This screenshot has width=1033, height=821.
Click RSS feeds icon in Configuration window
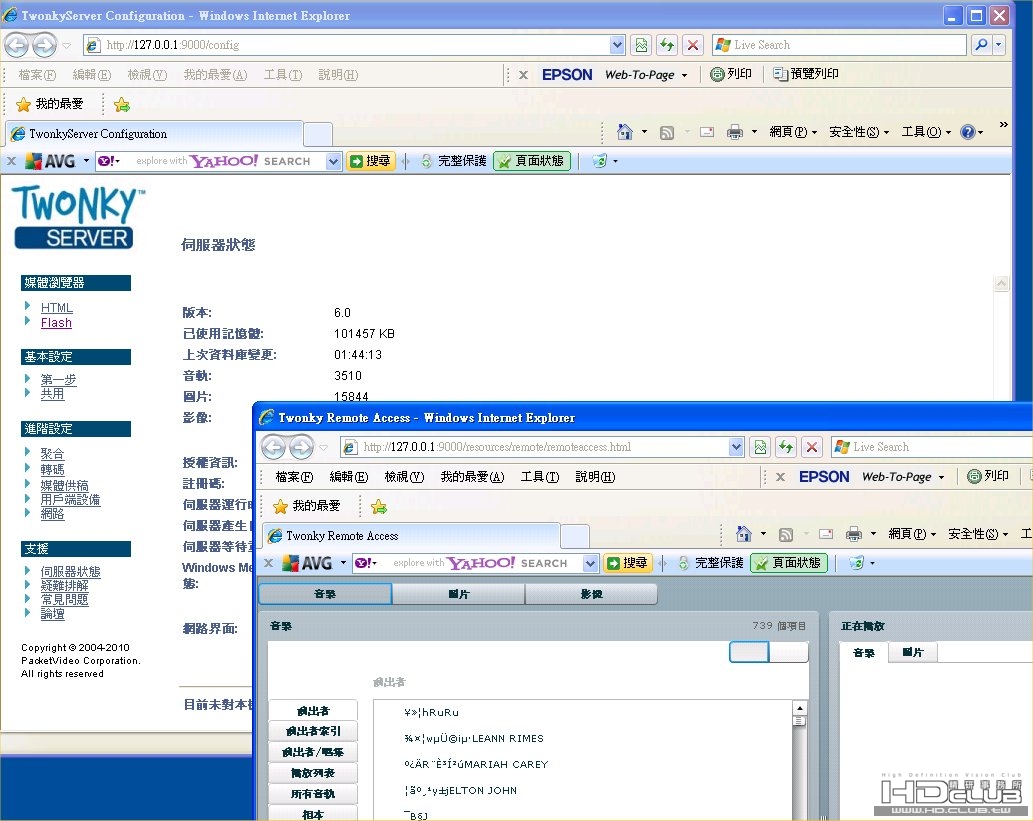click(667, 132)
